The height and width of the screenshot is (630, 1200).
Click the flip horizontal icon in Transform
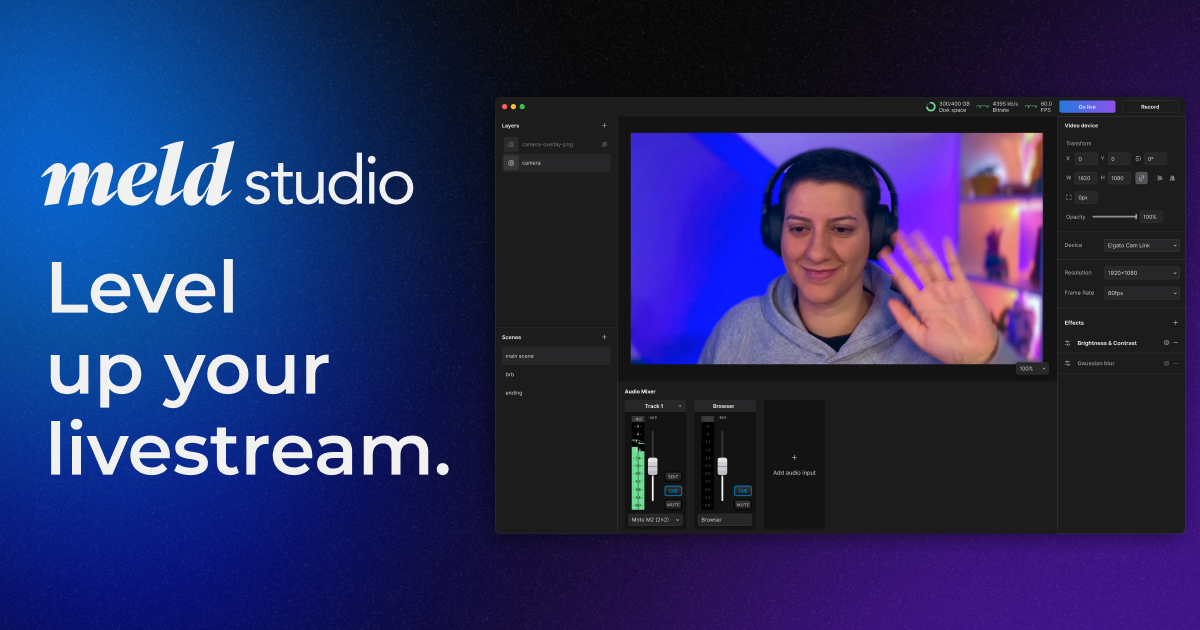pyautogui.click(x=1160, y=178)
